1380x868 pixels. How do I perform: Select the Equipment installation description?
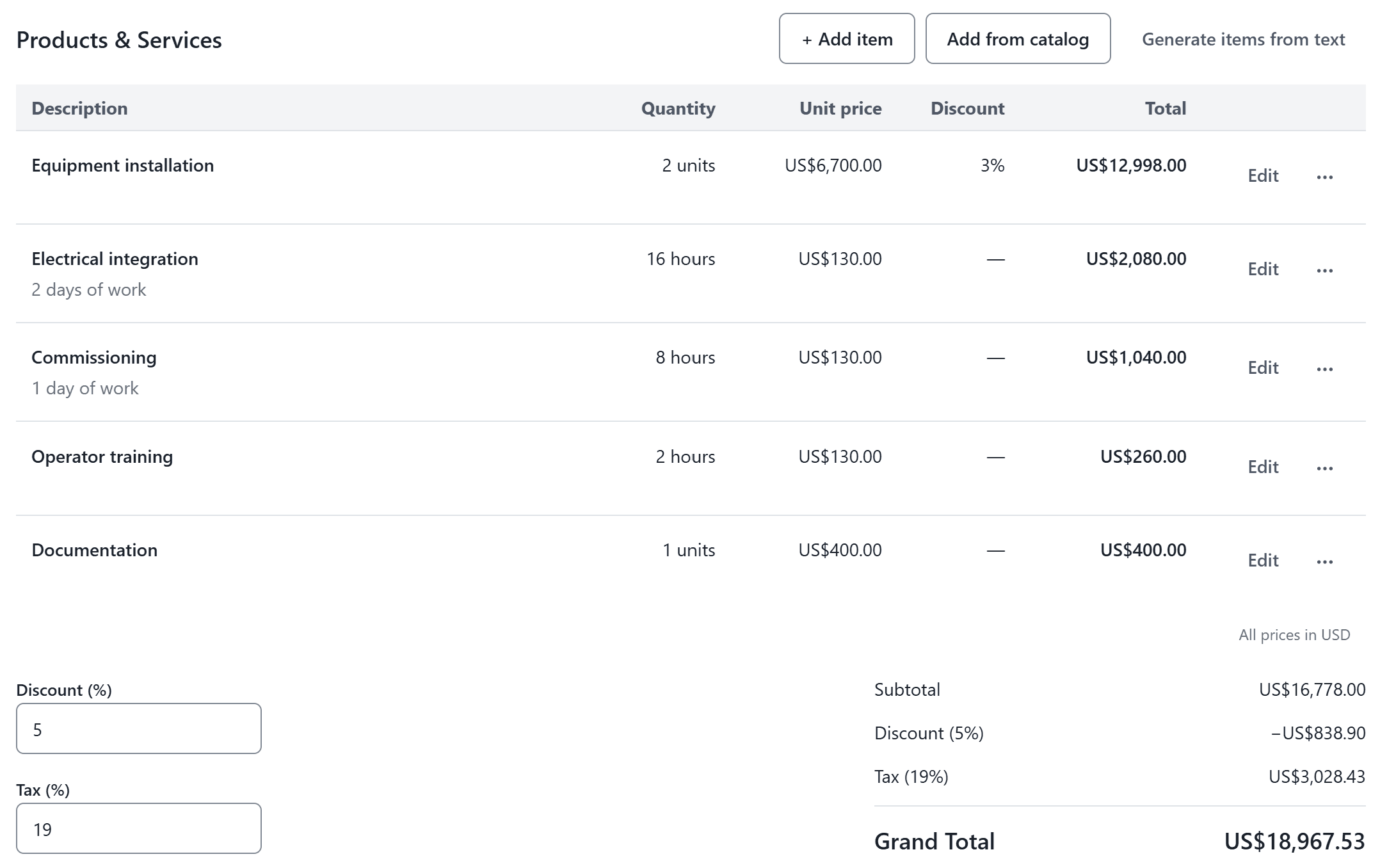coord(123,166)
